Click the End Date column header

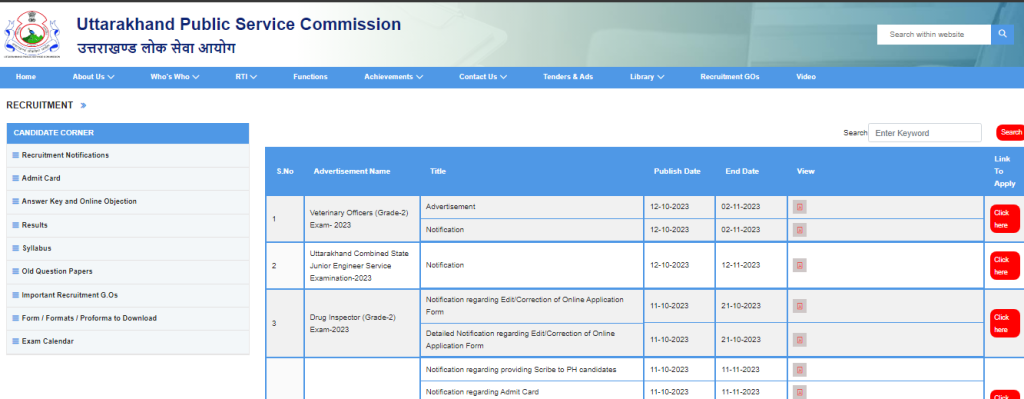742,171
